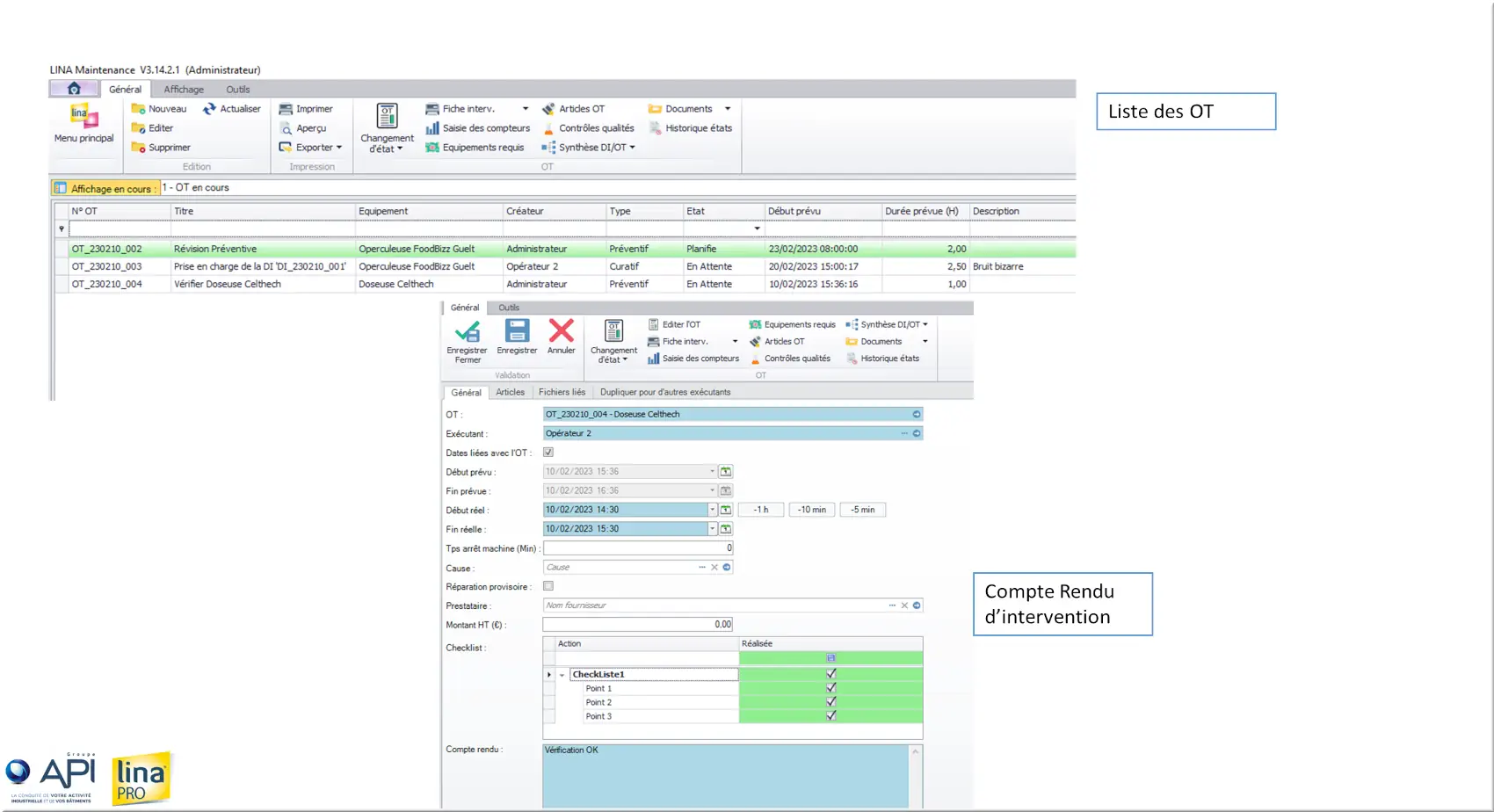Click the arrow icon in the OT field
This screenshot has height=812, width=1494.
pos(917,414)
